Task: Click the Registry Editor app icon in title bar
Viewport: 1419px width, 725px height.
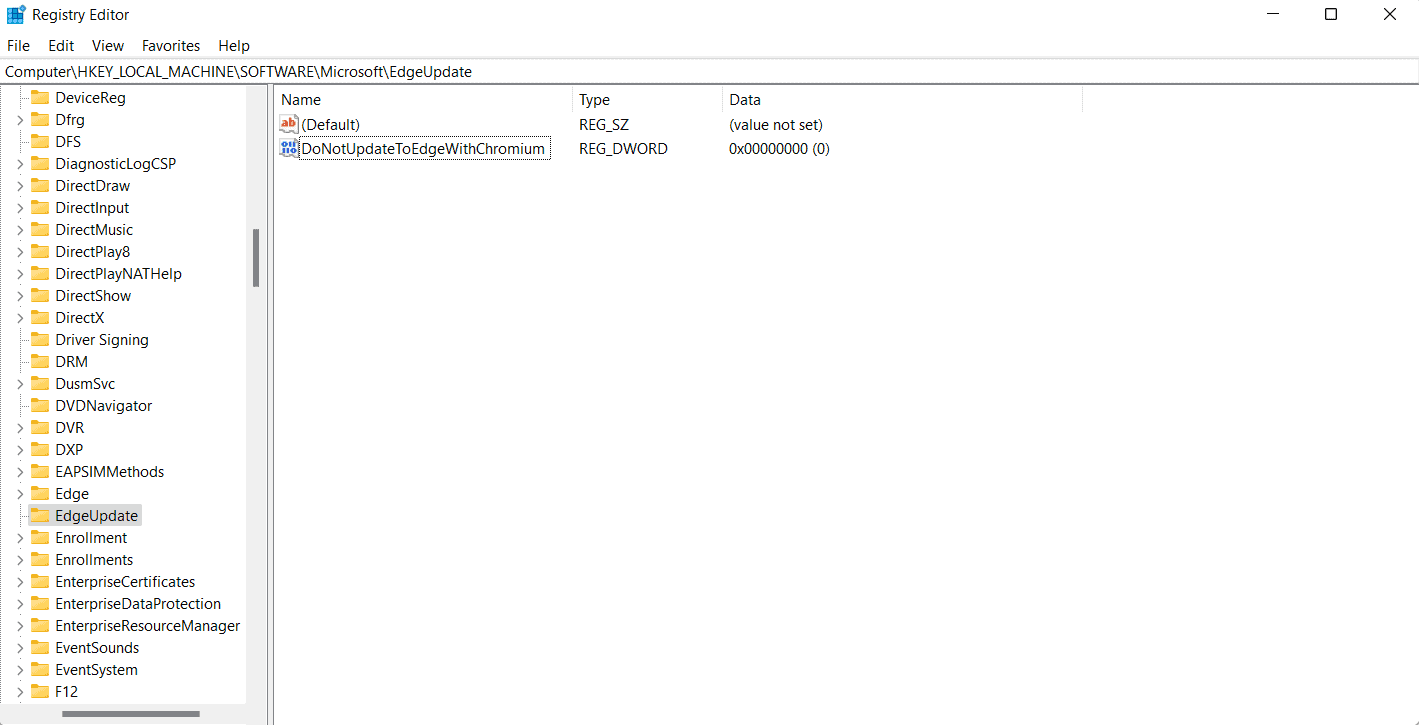Action: (16, 15)
